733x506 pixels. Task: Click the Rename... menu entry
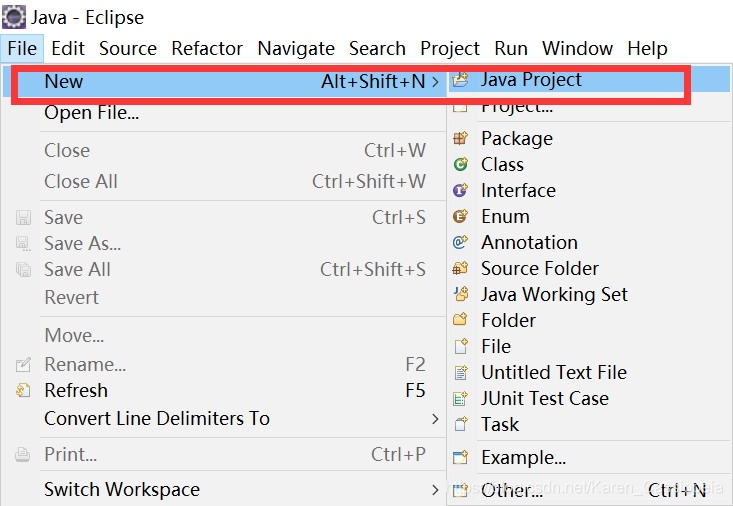point(225,364)
